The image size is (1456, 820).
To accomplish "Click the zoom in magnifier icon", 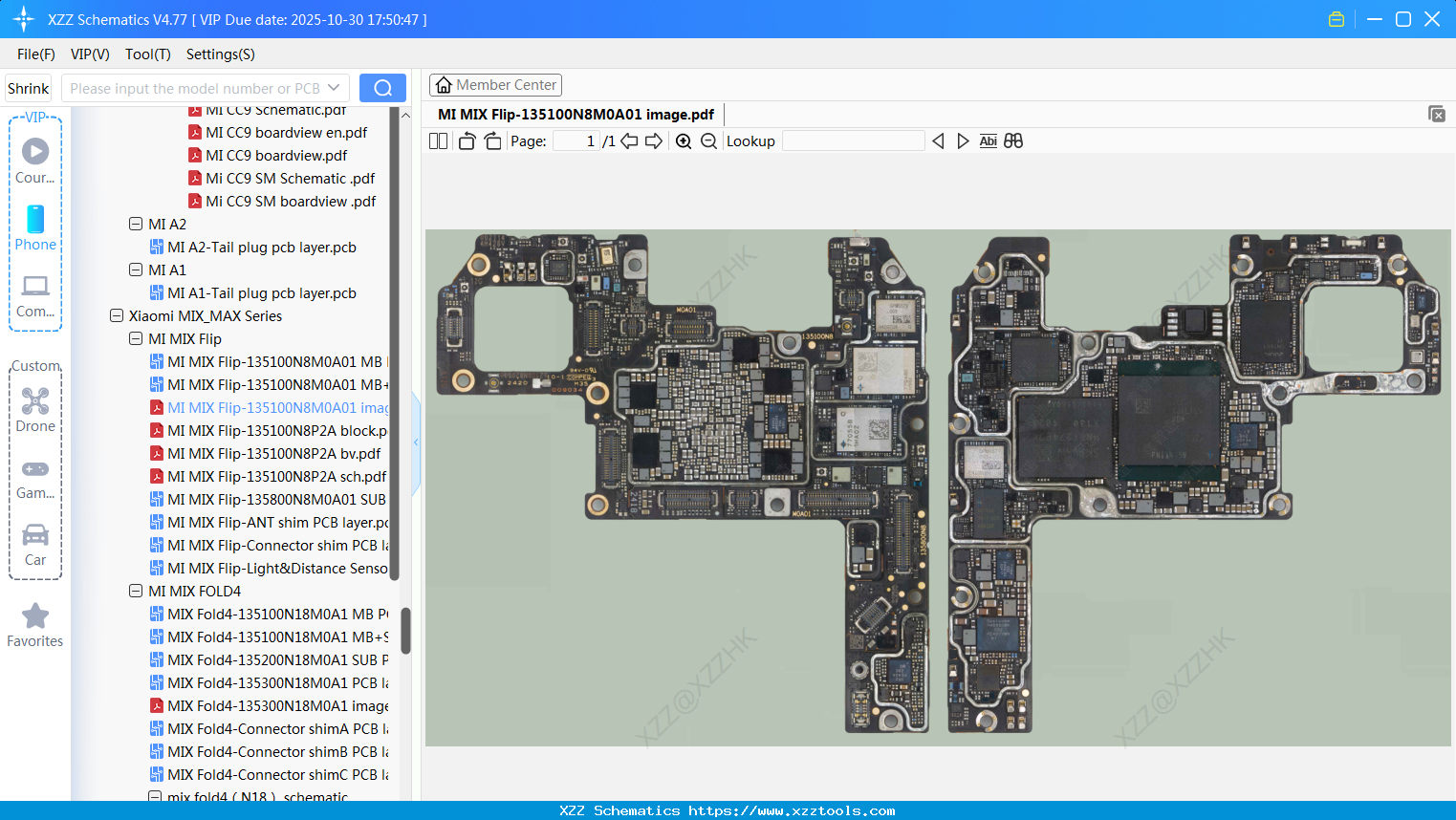I will (x=684, y=141).
